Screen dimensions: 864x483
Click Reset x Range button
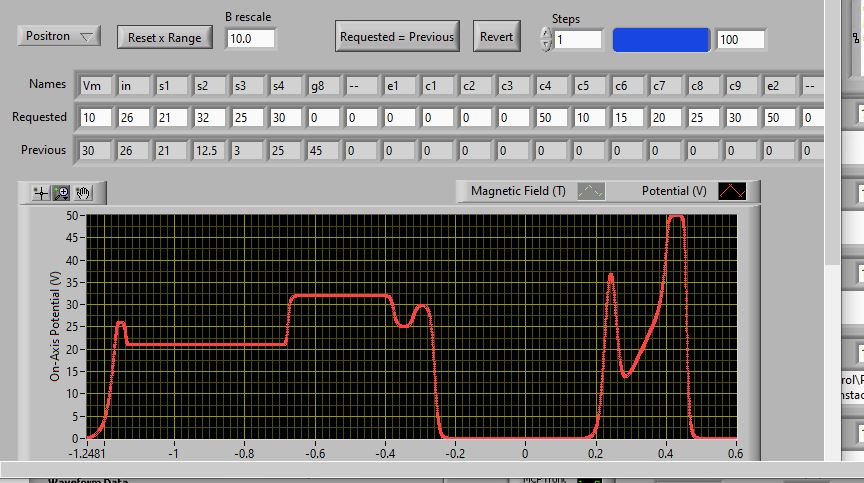pos(165,37)
